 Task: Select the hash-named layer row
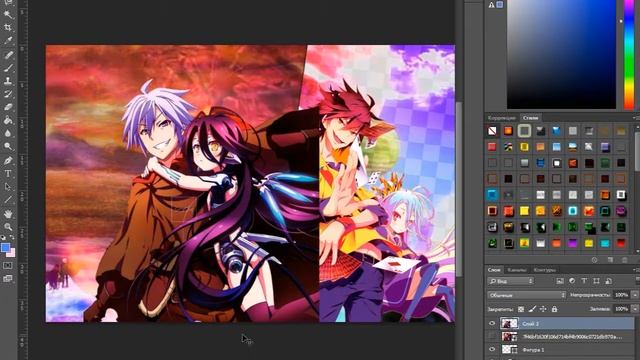(560, 337)
